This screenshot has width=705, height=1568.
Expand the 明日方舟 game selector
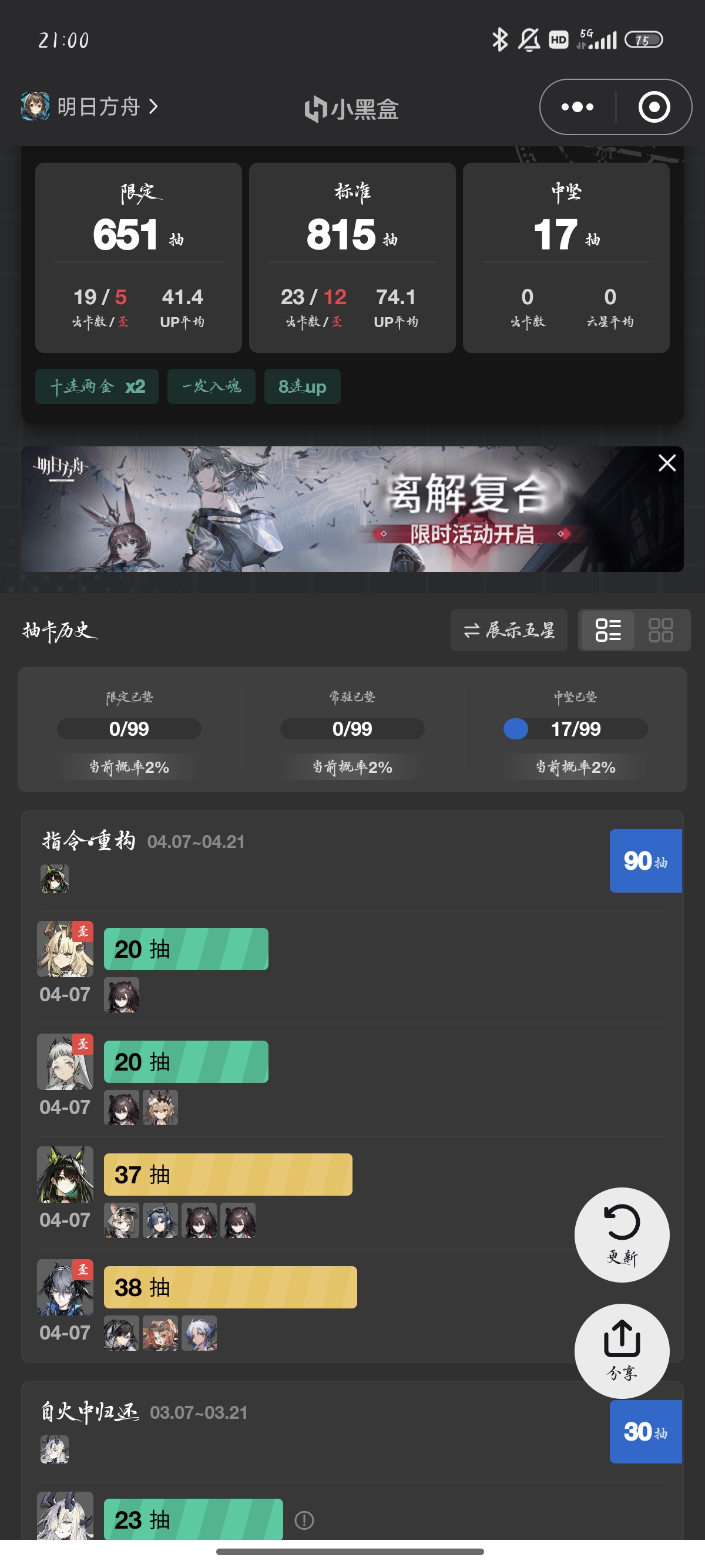click(90, 106)
